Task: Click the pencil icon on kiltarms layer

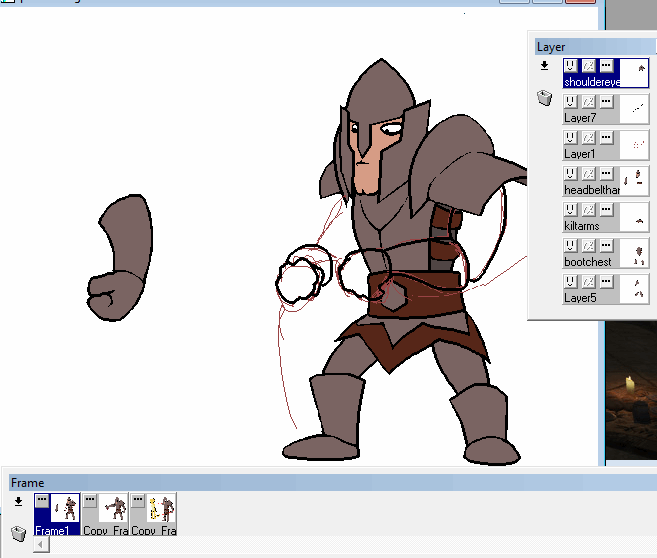Action: (x=588, y=209)
